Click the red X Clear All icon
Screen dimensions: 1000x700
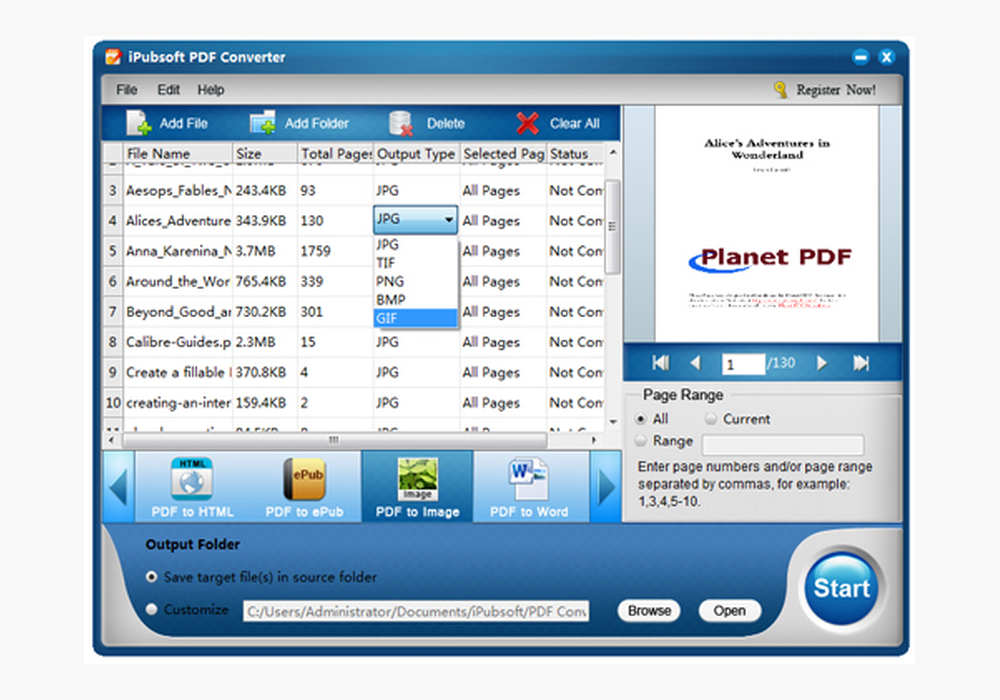527,123
